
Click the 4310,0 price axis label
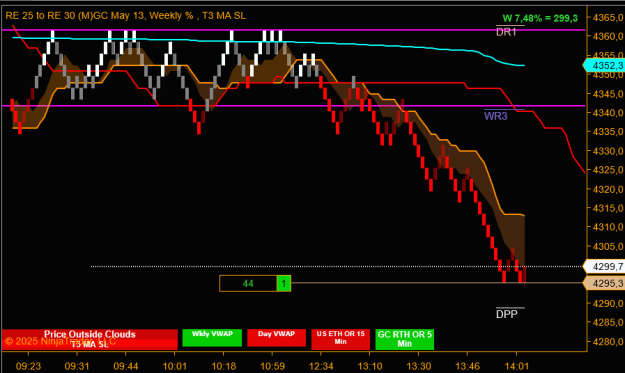(x=608, y=227)
